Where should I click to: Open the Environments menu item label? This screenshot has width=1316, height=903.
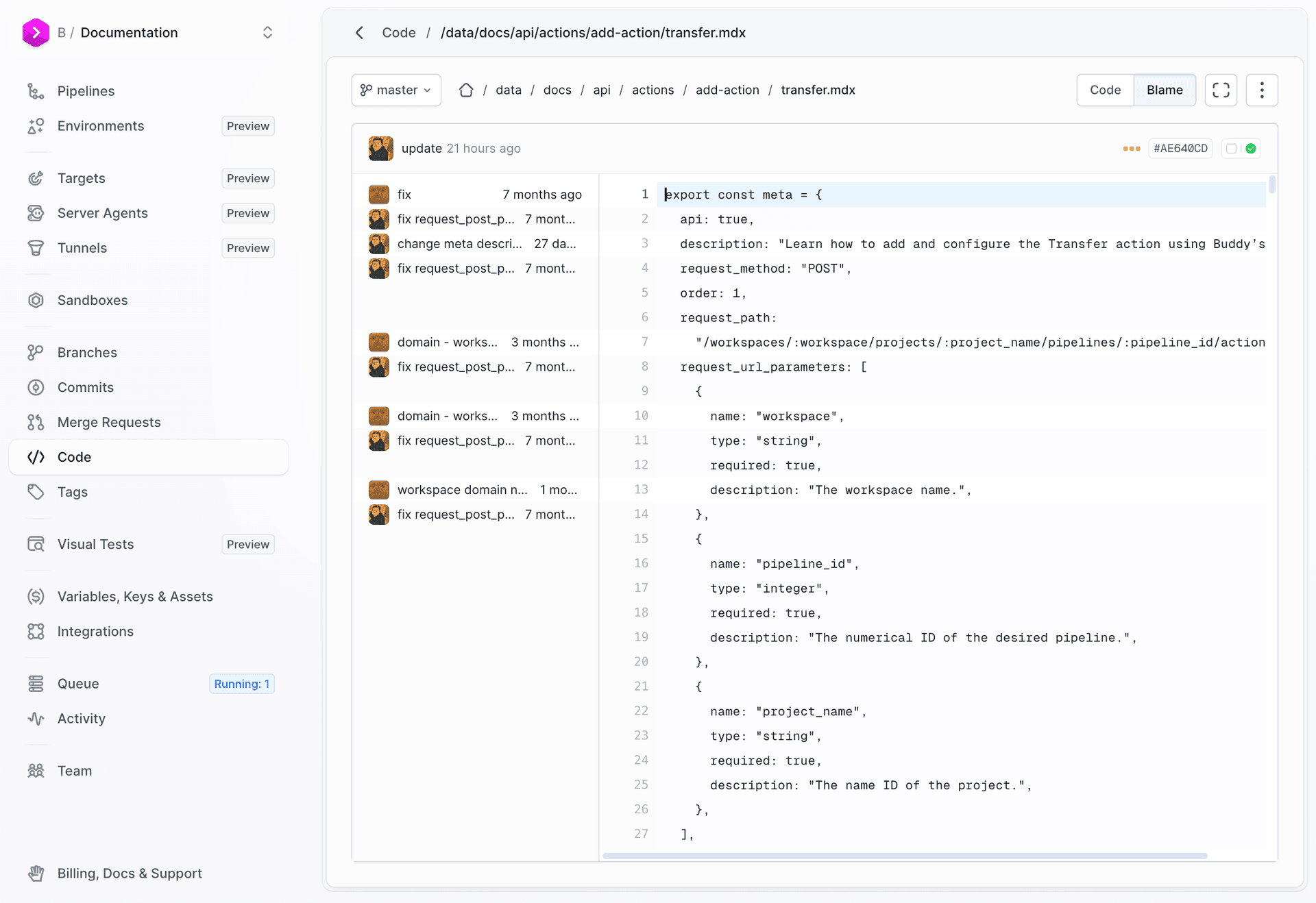coord(101,126)
